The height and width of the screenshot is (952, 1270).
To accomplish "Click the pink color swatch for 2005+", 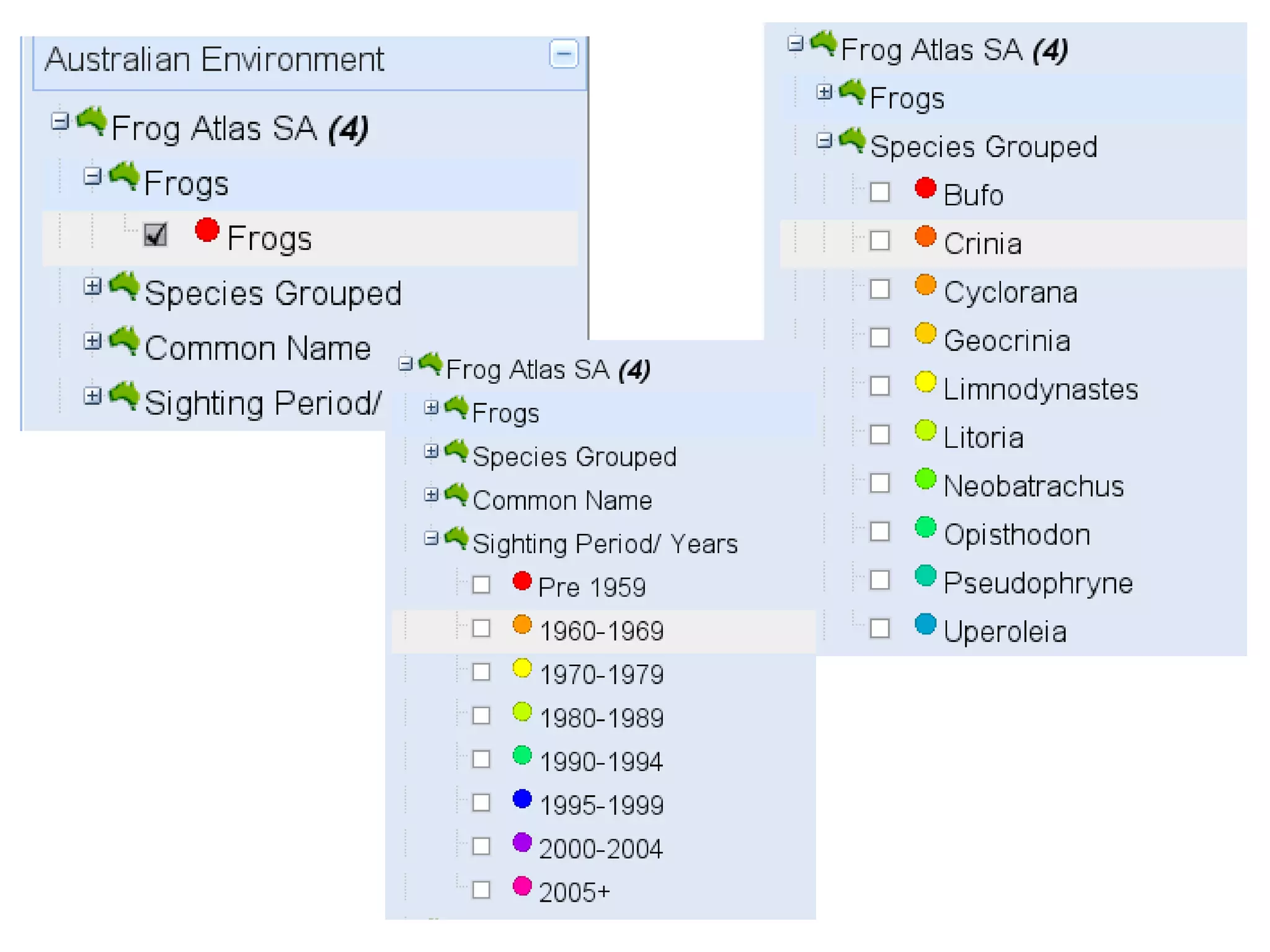I will 522,886.
